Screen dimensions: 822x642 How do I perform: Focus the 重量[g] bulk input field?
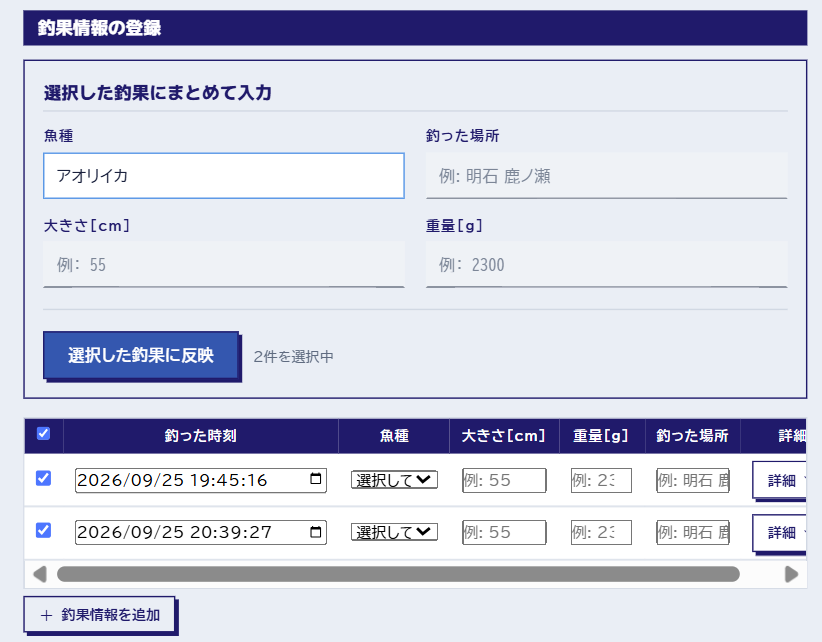pos(607,265)
